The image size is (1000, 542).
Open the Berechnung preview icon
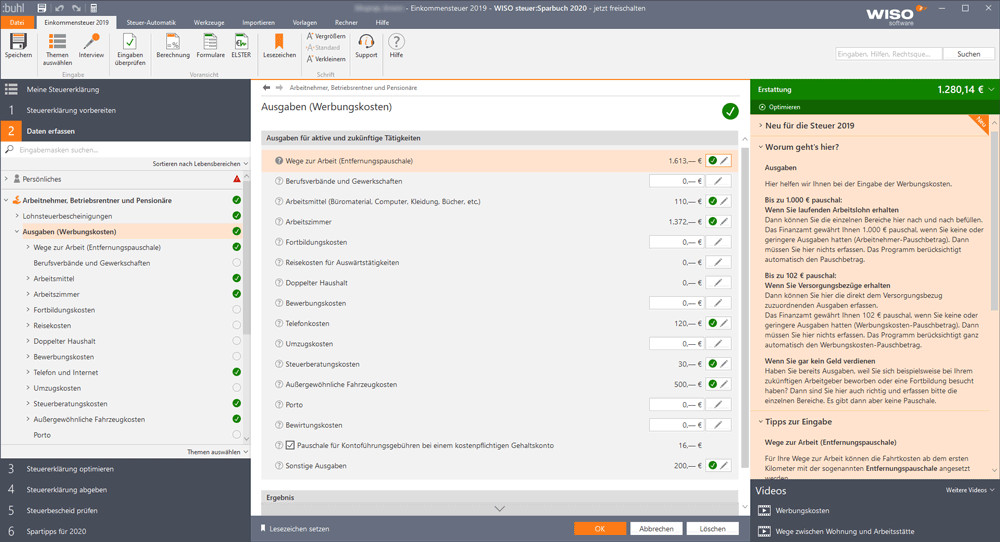[173, 41]
